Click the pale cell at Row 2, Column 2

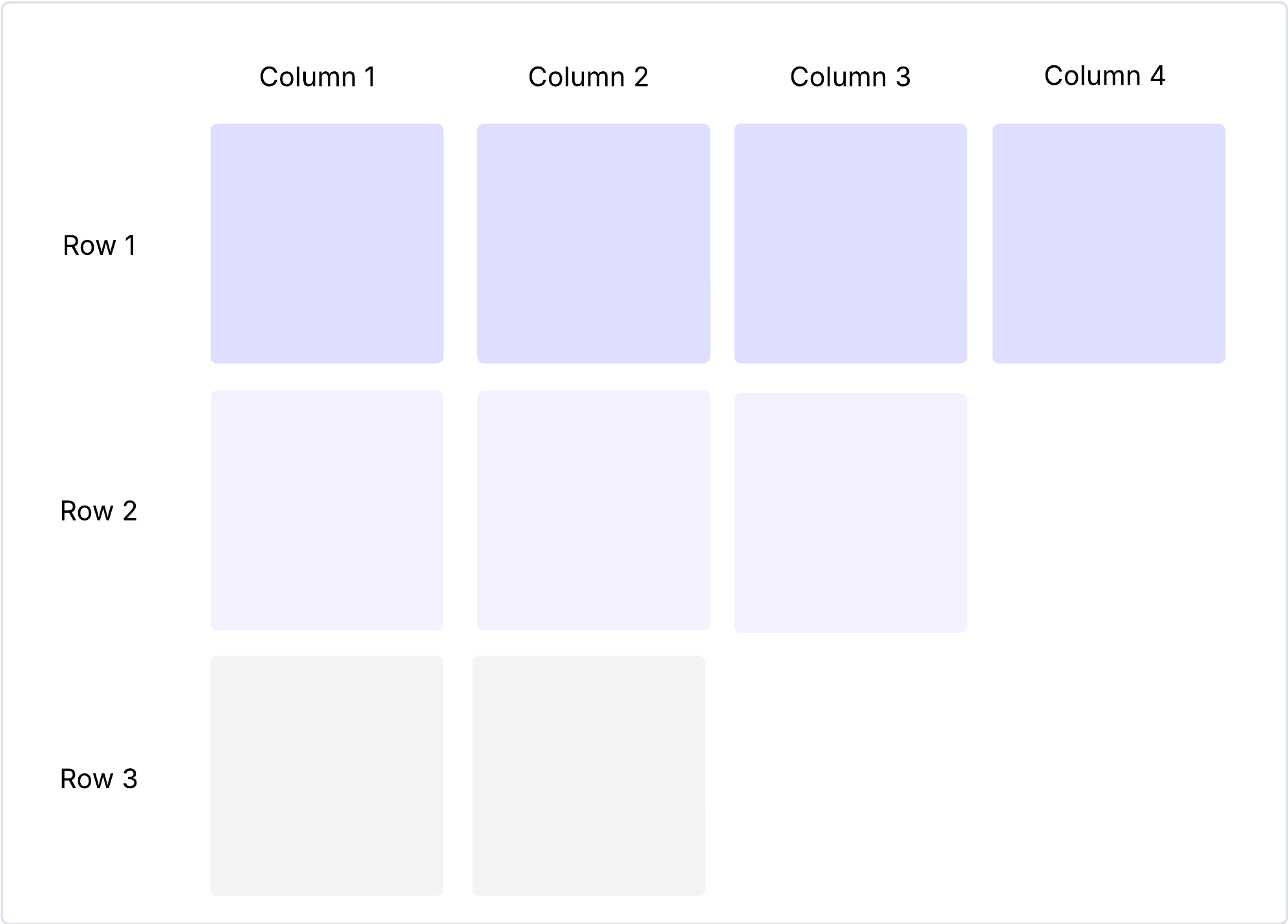(x=593, y=510)
